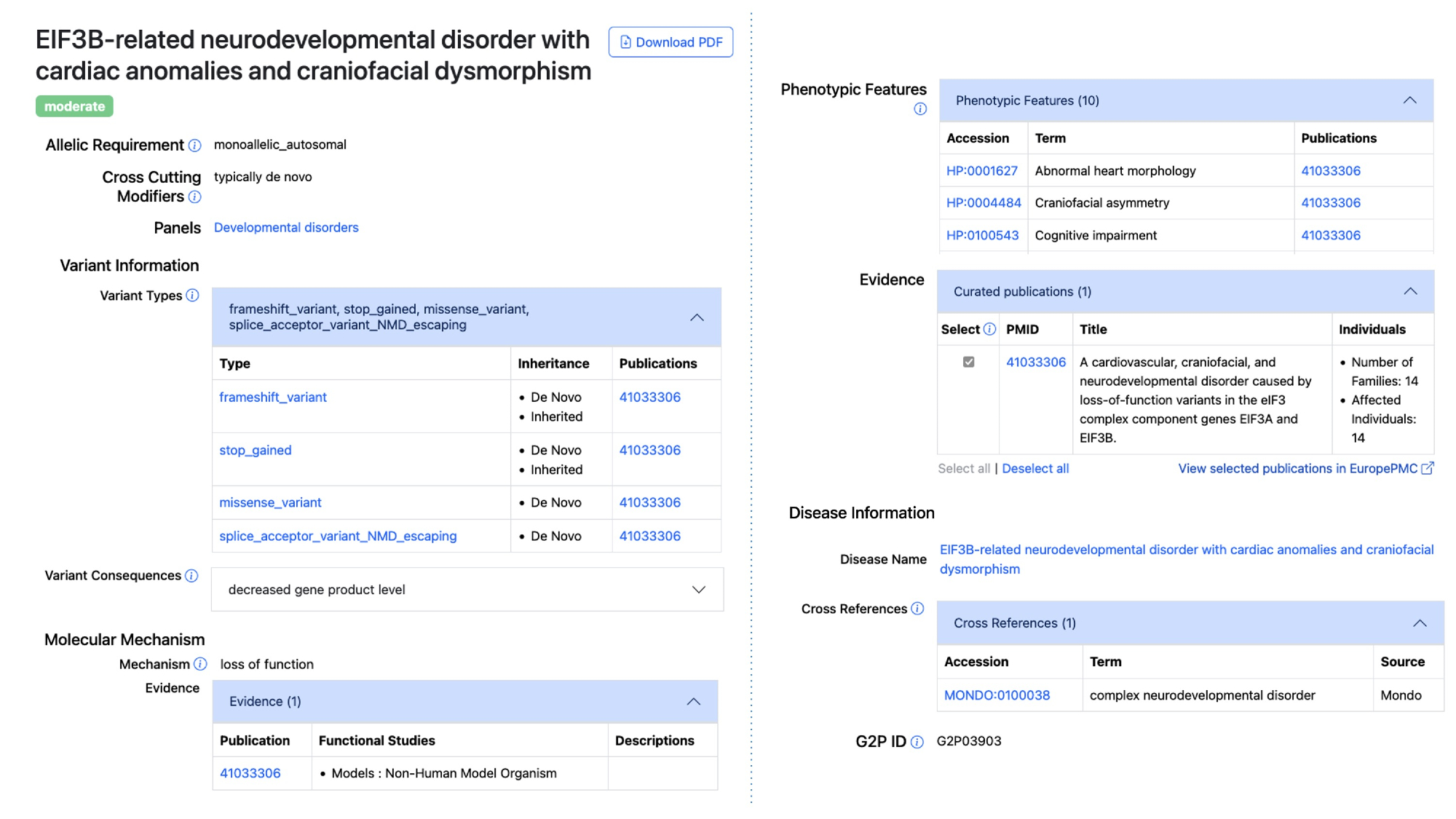This screenshot has height=819, width=1456.
Task: Collapse the Phenotypic Features (10) panel
Action: click(1409, 100)
